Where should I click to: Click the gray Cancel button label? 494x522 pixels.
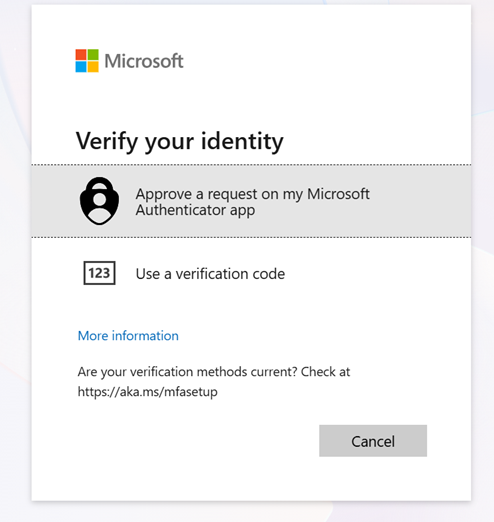click(373, 441)
